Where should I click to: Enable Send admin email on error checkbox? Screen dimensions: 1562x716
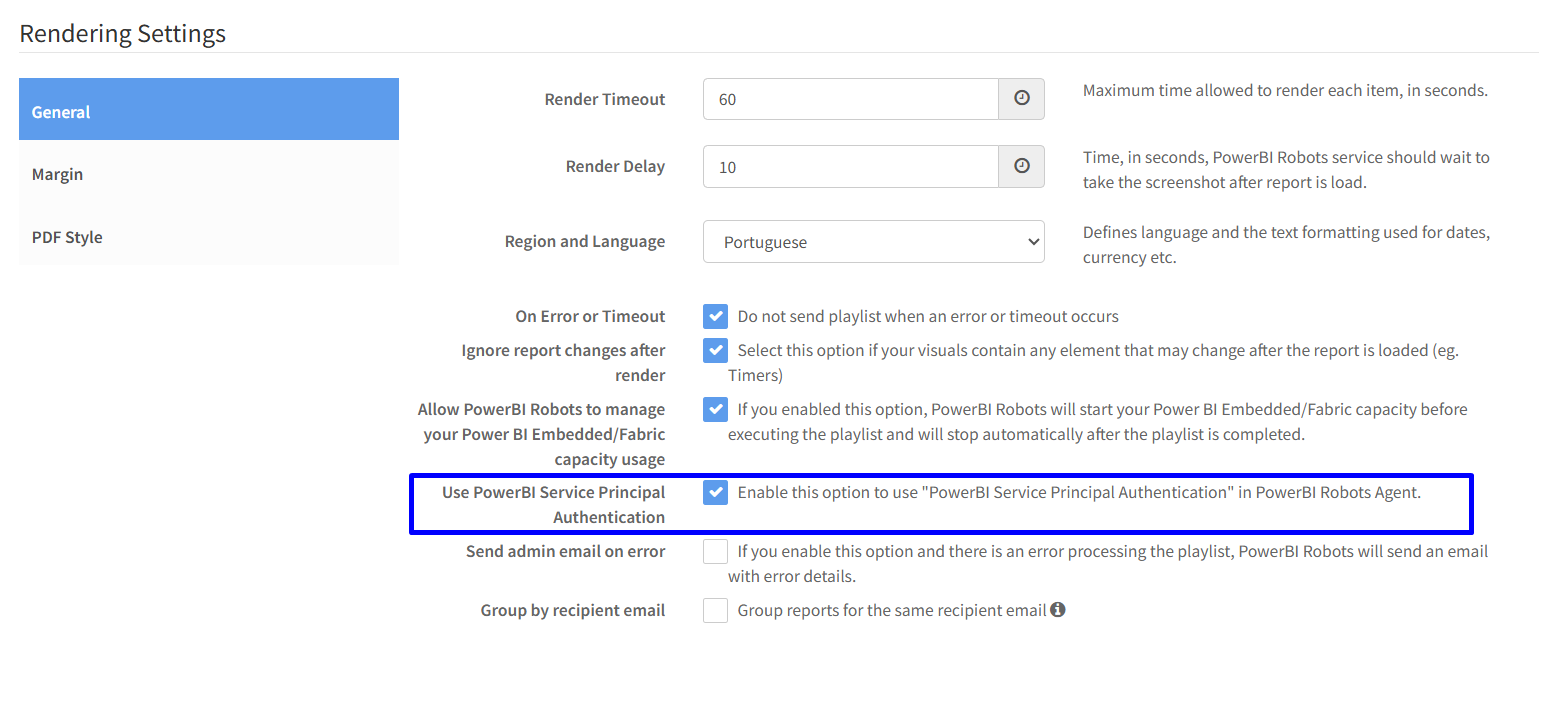coord(715,551)
